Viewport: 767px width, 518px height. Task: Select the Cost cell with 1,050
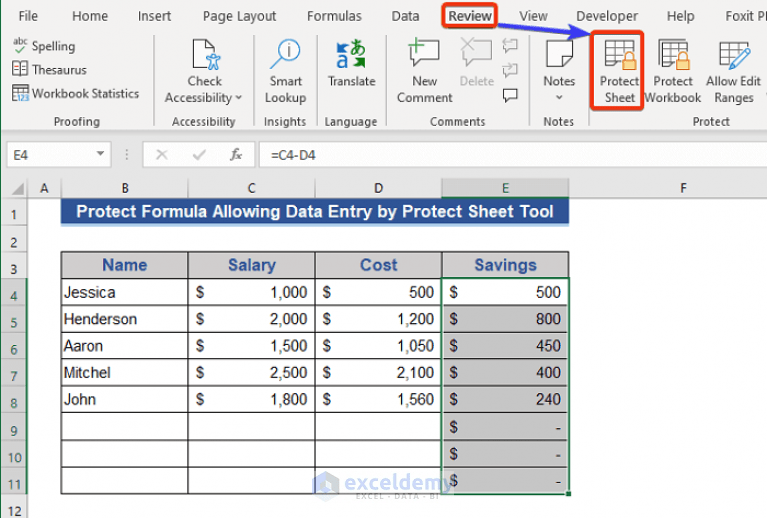point(378,346)
